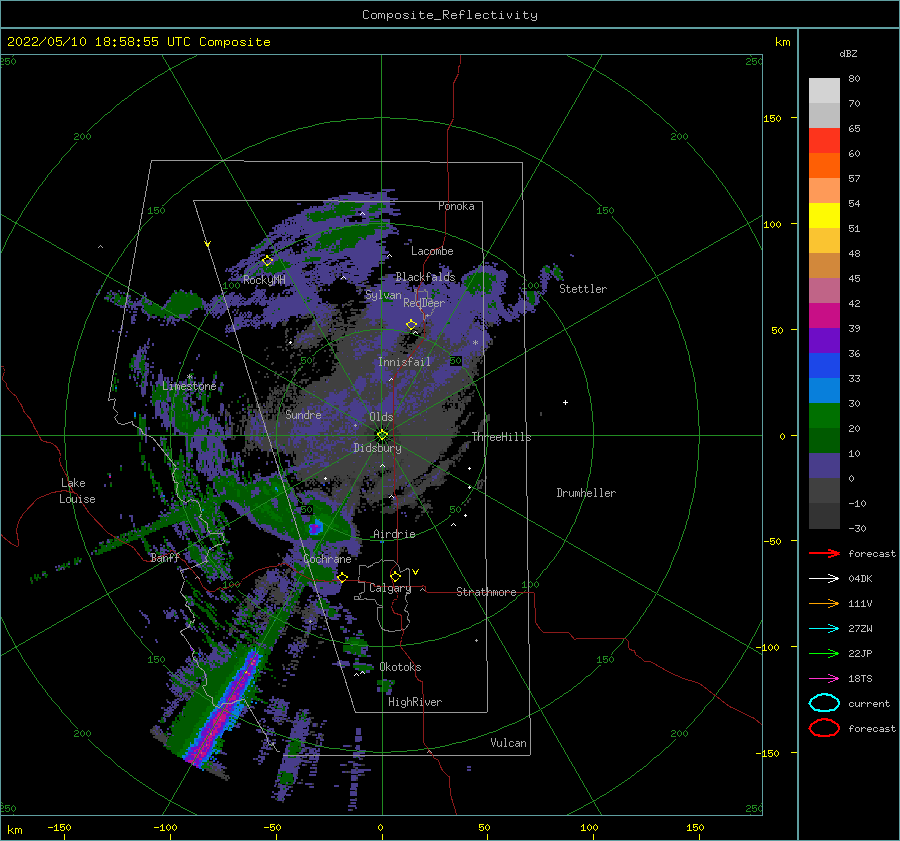The height and width of the screenshot is (841, 900).
Task: Select the yellow 54 dBZ color swatch
Action: tap(824, 215)
